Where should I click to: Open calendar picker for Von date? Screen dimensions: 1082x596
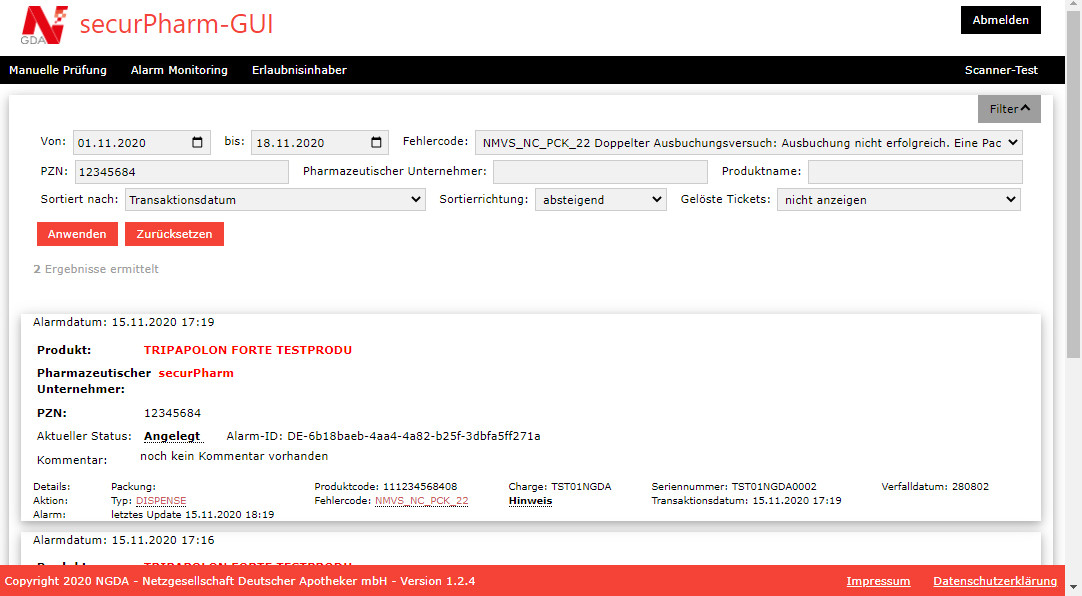pos(197,142)
